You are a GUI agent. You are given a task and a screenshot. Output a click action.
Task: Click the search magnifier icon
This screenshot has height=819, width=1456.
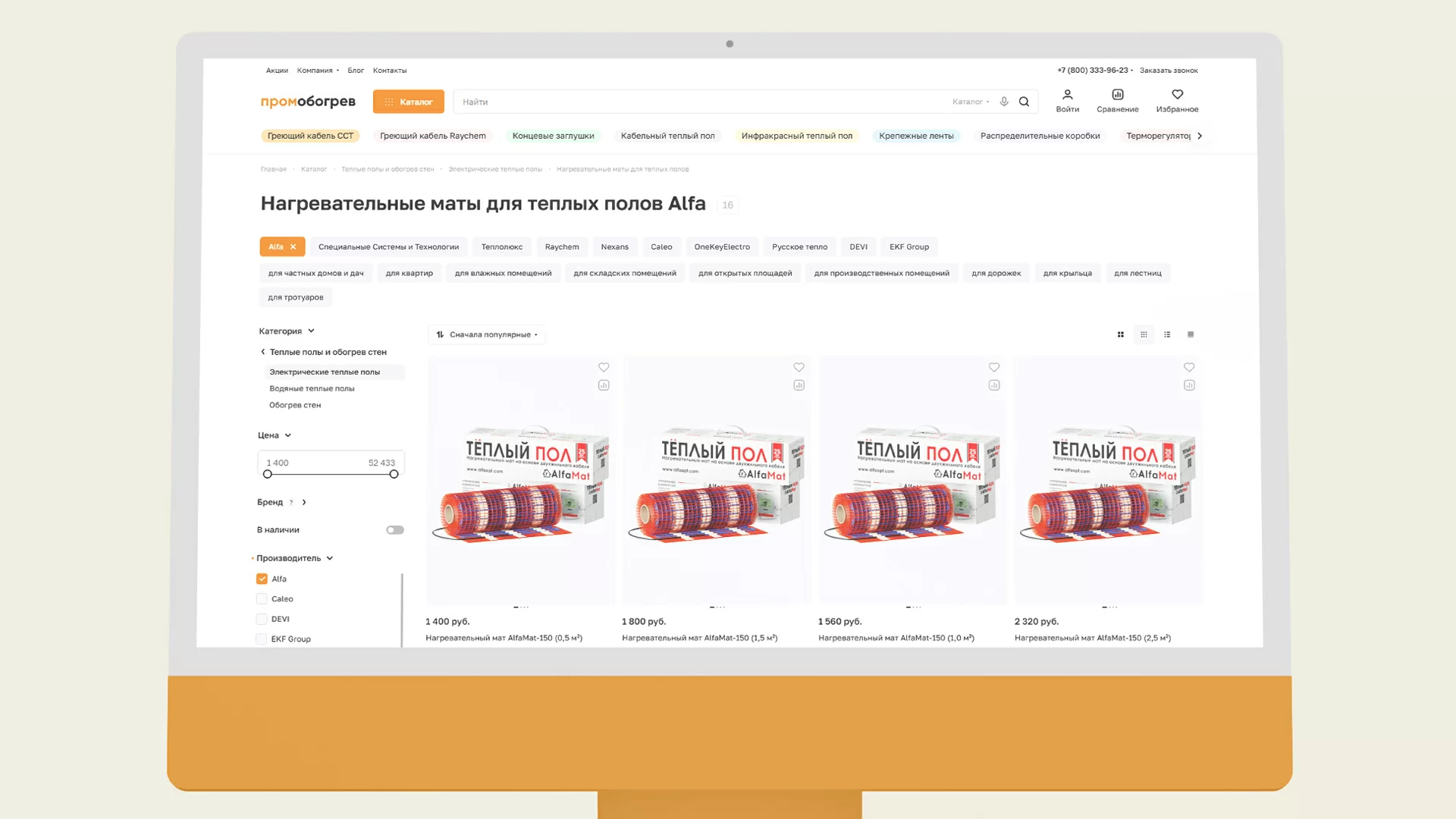pos(1024,102)
